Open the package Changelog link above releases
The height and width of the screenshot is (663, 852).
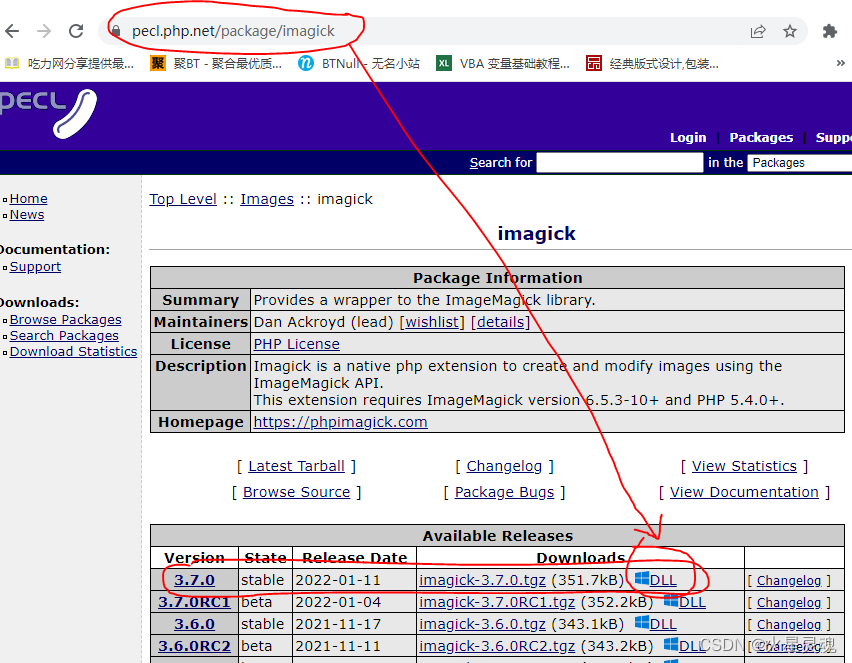click(504, 466)
